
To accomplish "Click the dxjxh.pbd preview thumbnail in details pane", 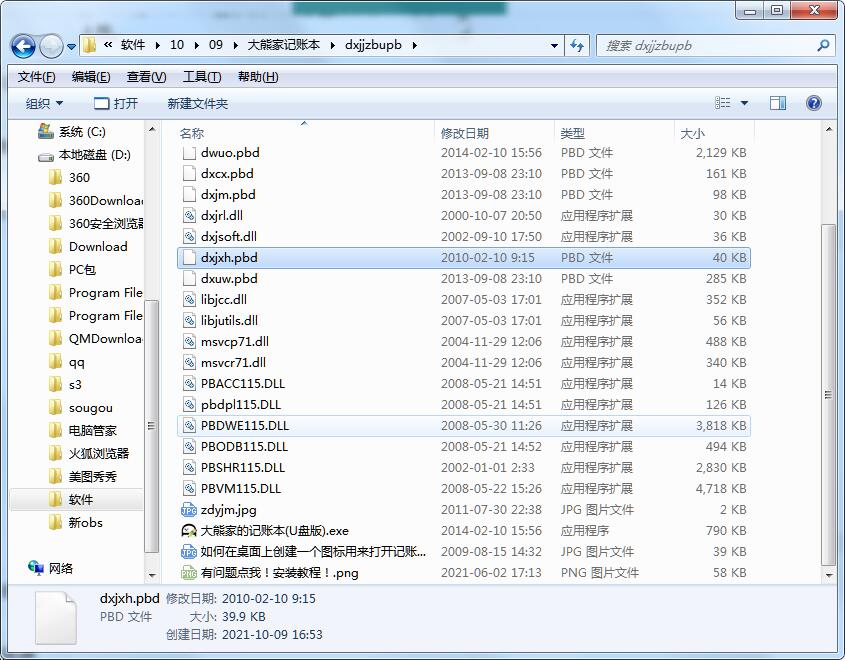I will [56, 619].
